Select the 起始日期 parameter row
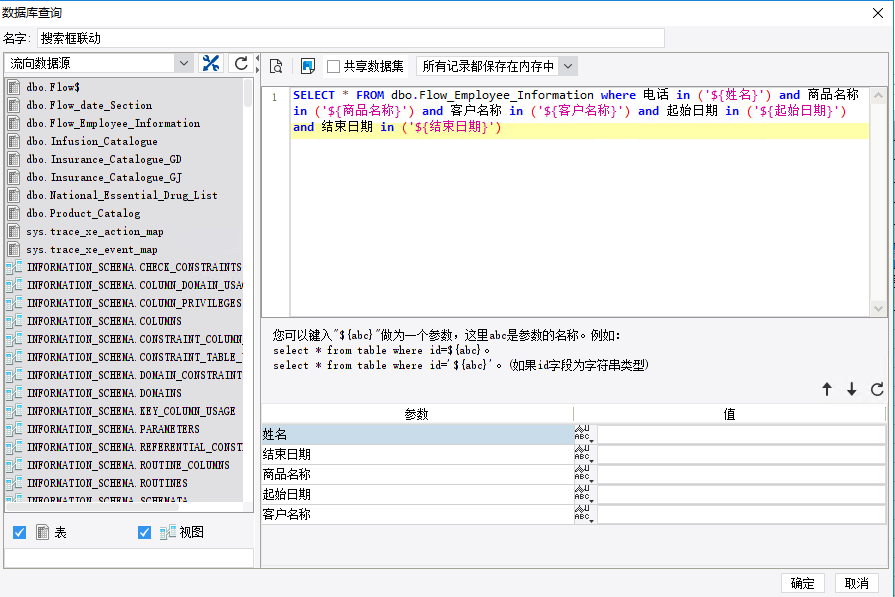This screenshot has height=597, width=895. click(x=418, y=494)
